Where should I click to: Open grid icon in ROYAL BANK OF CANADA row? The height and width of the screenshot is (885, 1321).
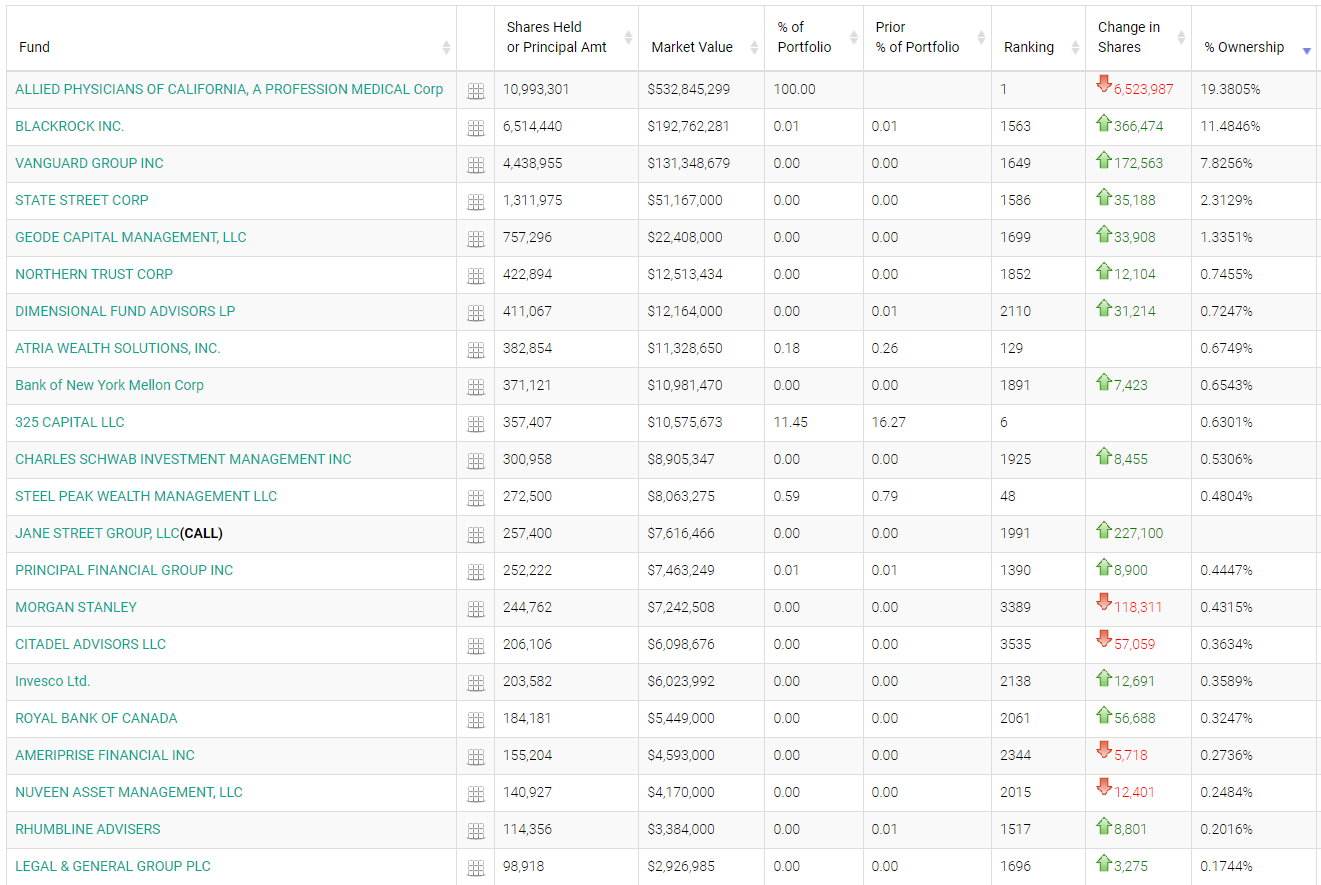[476, 720]
